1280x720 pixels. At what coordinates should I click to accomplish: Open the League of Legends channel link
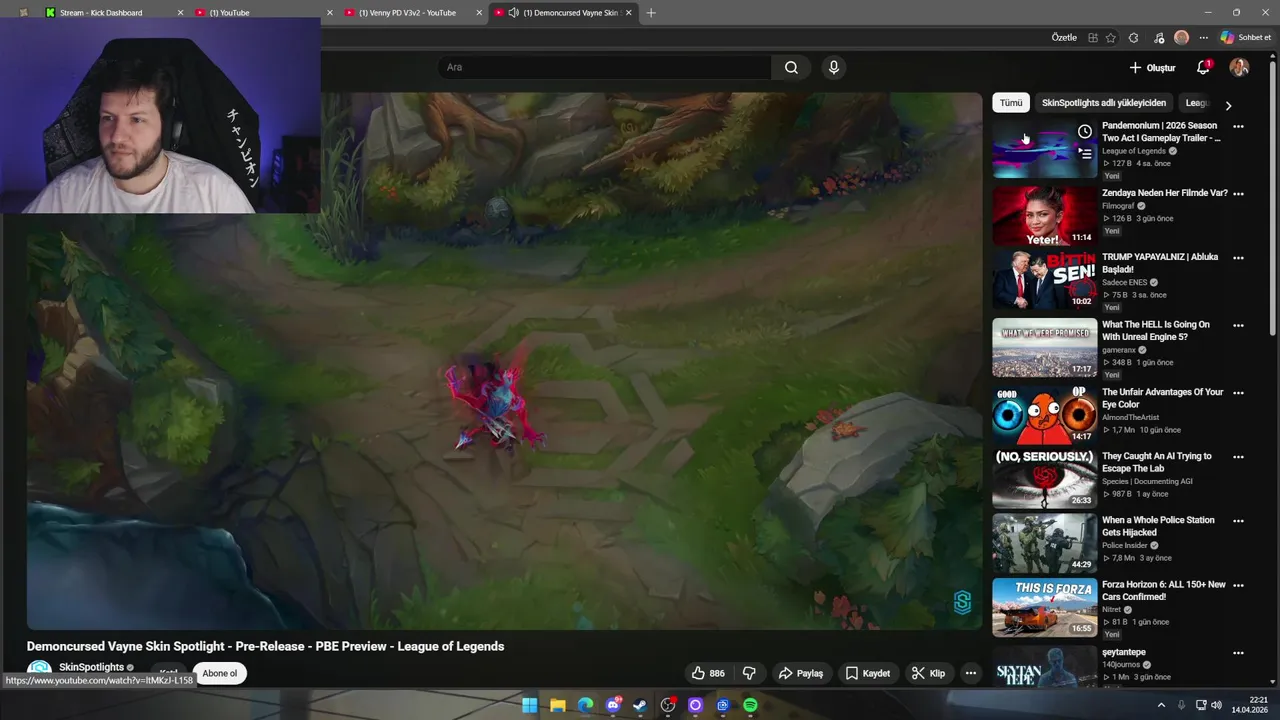1134,151
